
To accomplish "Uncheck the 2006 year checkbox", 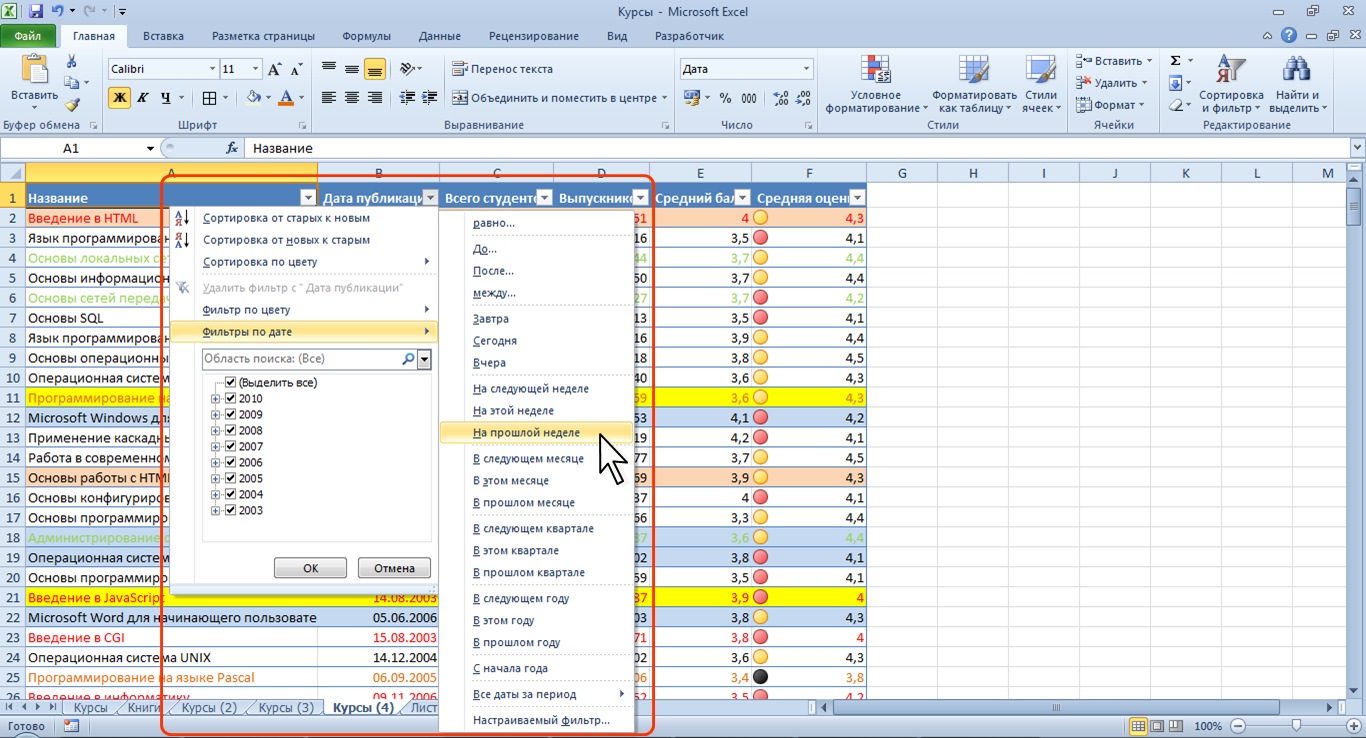I will pyautogui.click(x=231, y=463).
